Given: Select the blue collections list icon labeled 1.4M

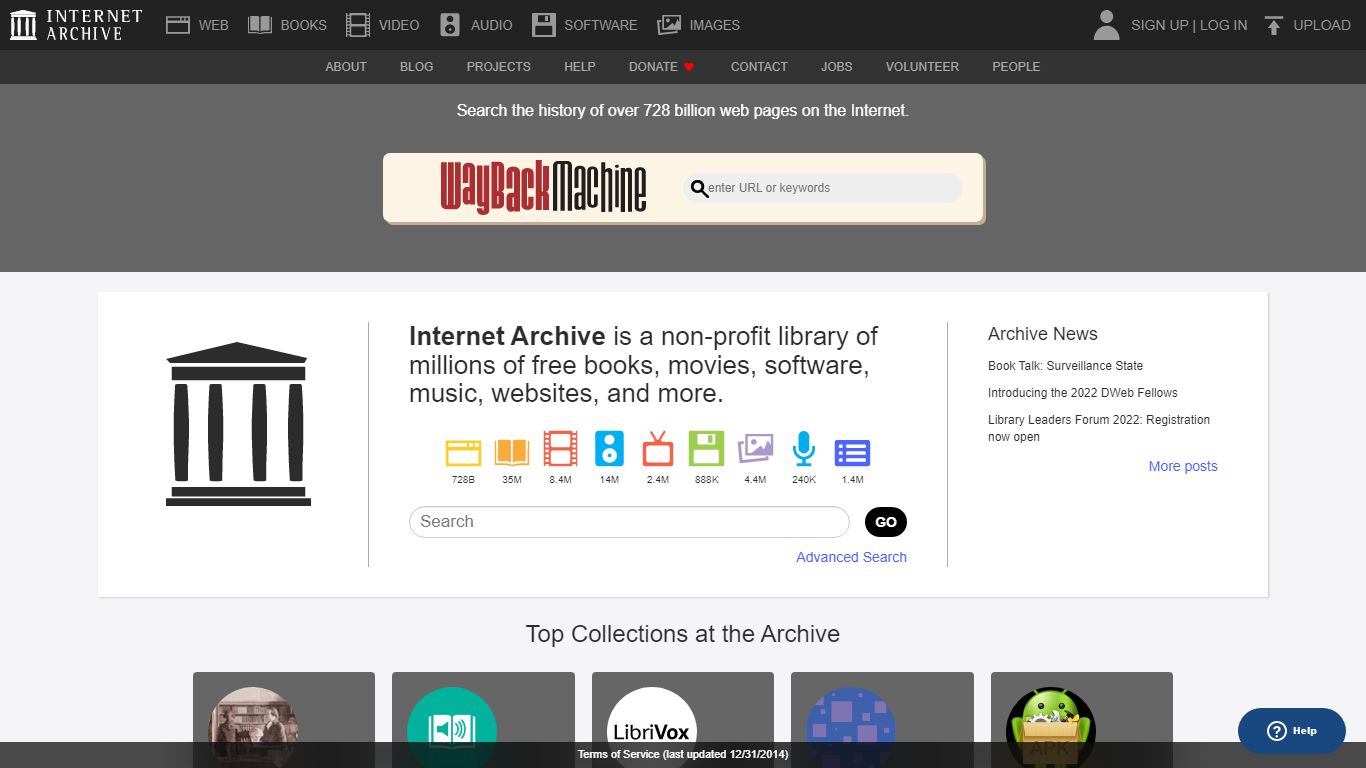Looking at the screenshot, I should click(852, 453).
